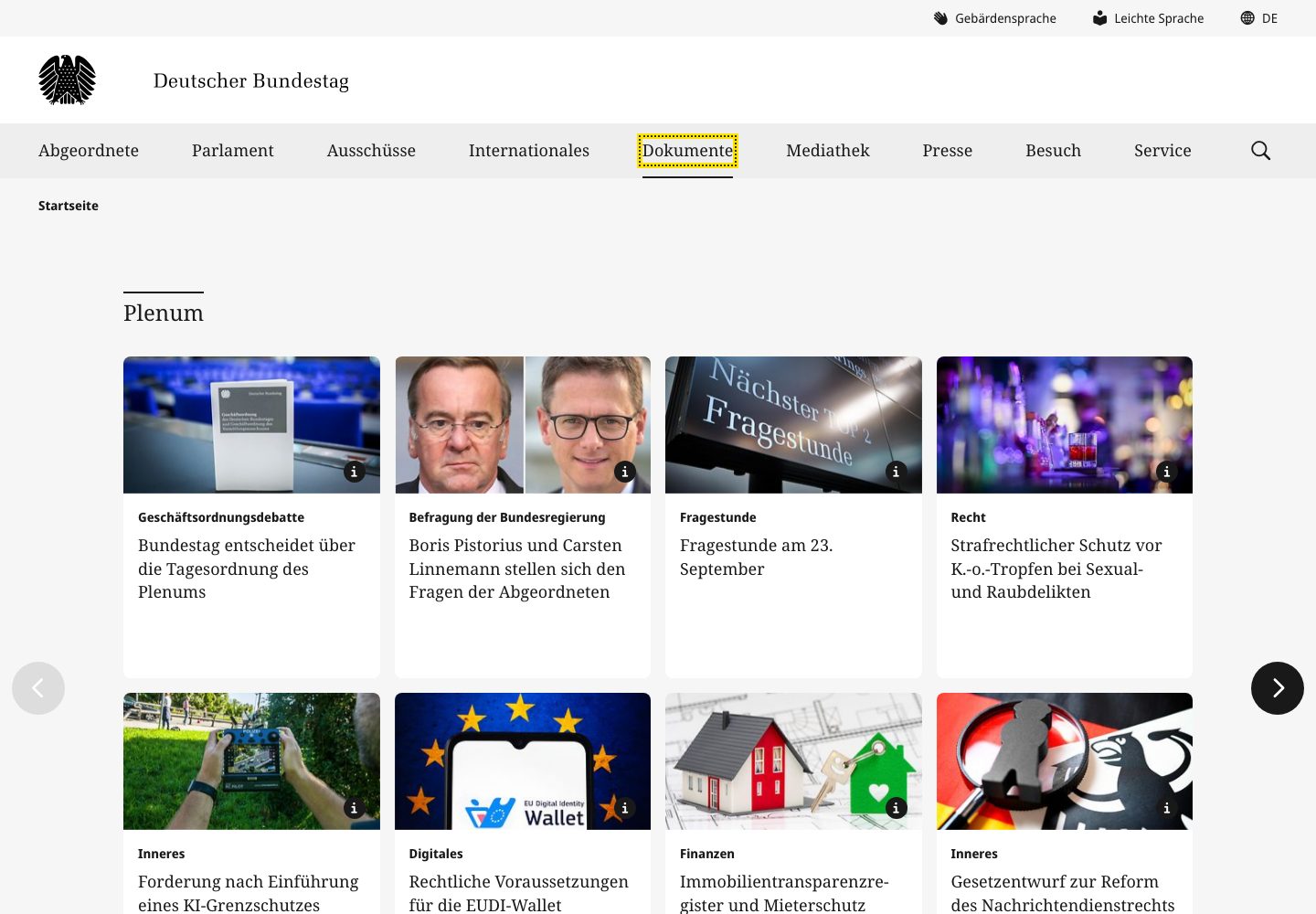Click the drone controller thumbnail
This screenshot has width=1316, height=914.
pyautogui.click(x=251, y=761)
